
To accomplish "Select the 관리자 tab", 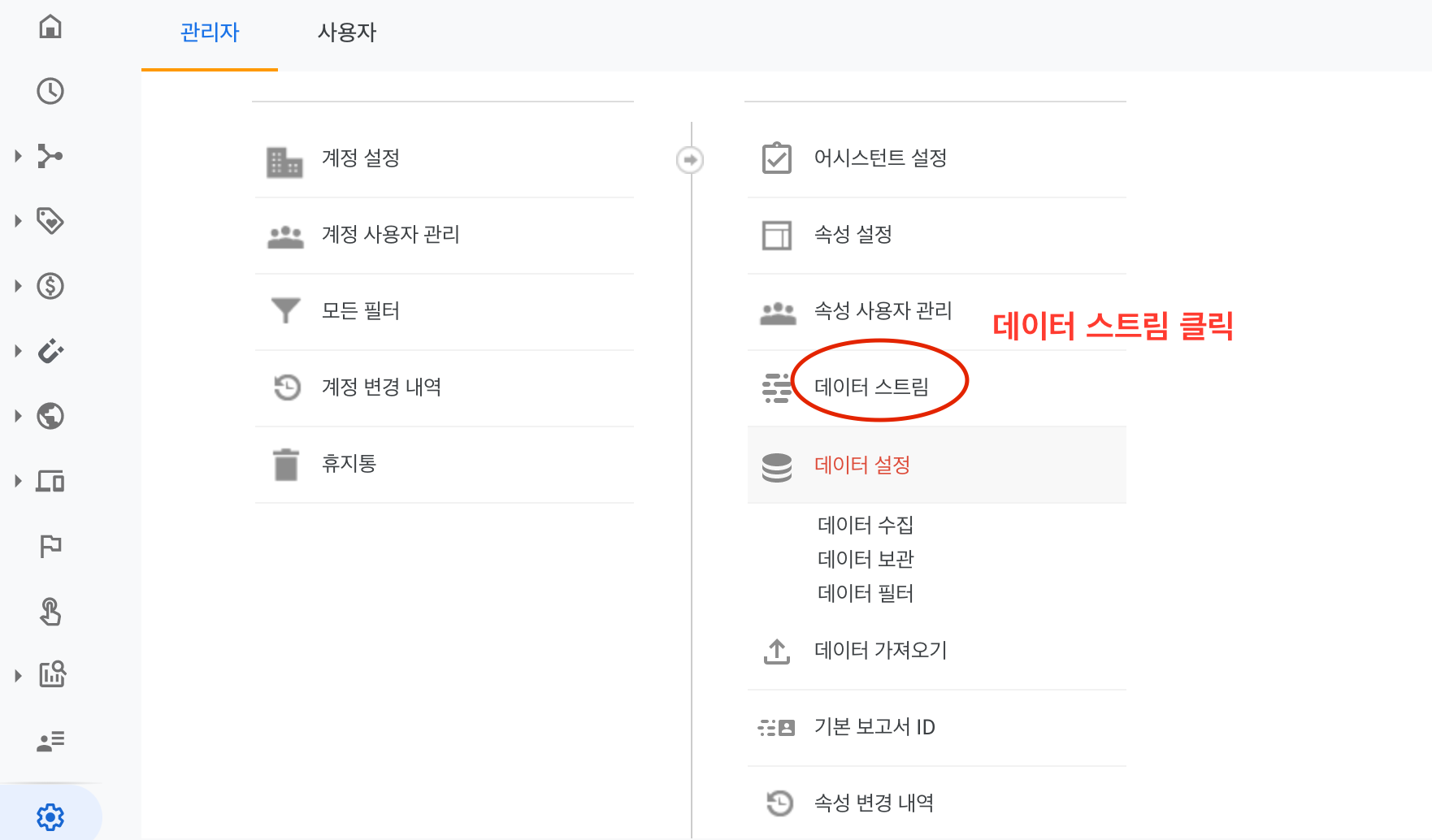I will click(x=210, y=32).
